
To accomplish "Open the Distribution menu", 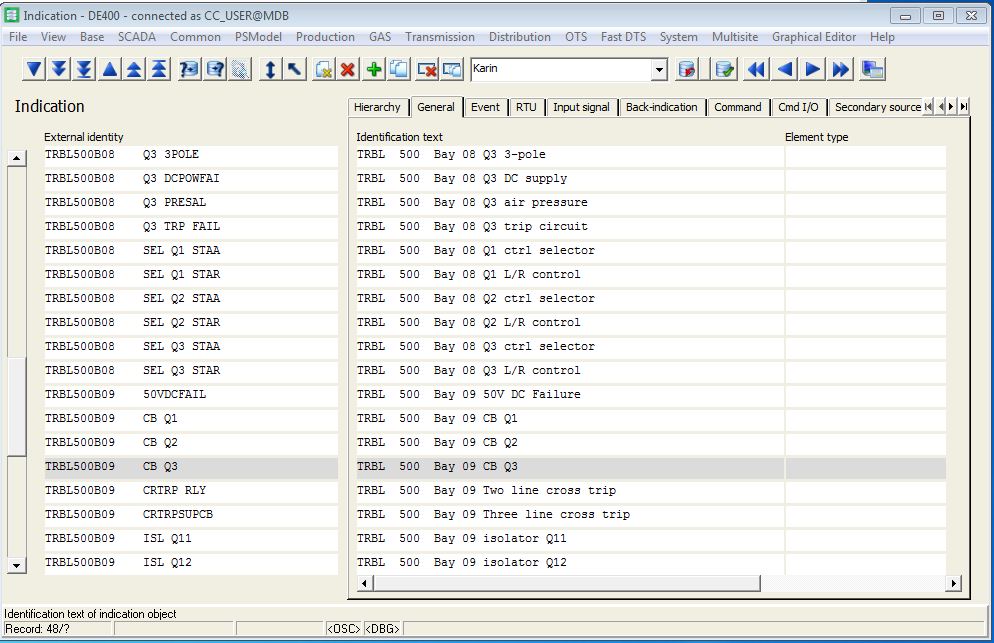I will tap(519, 37).
